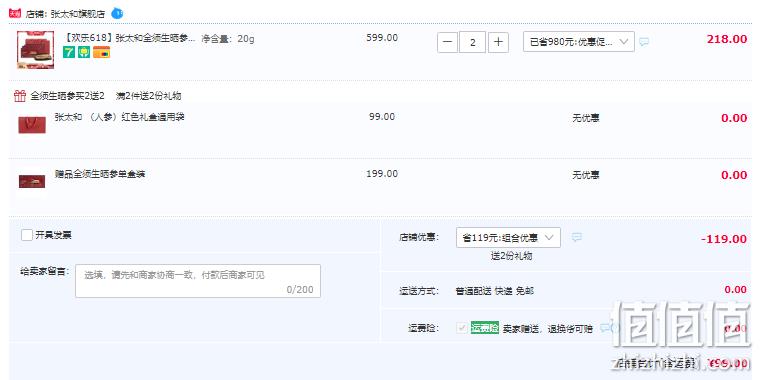Viewport: 760px width, 380px height.
Task: Click the 199.00 gift price
Action: (382, 174)
